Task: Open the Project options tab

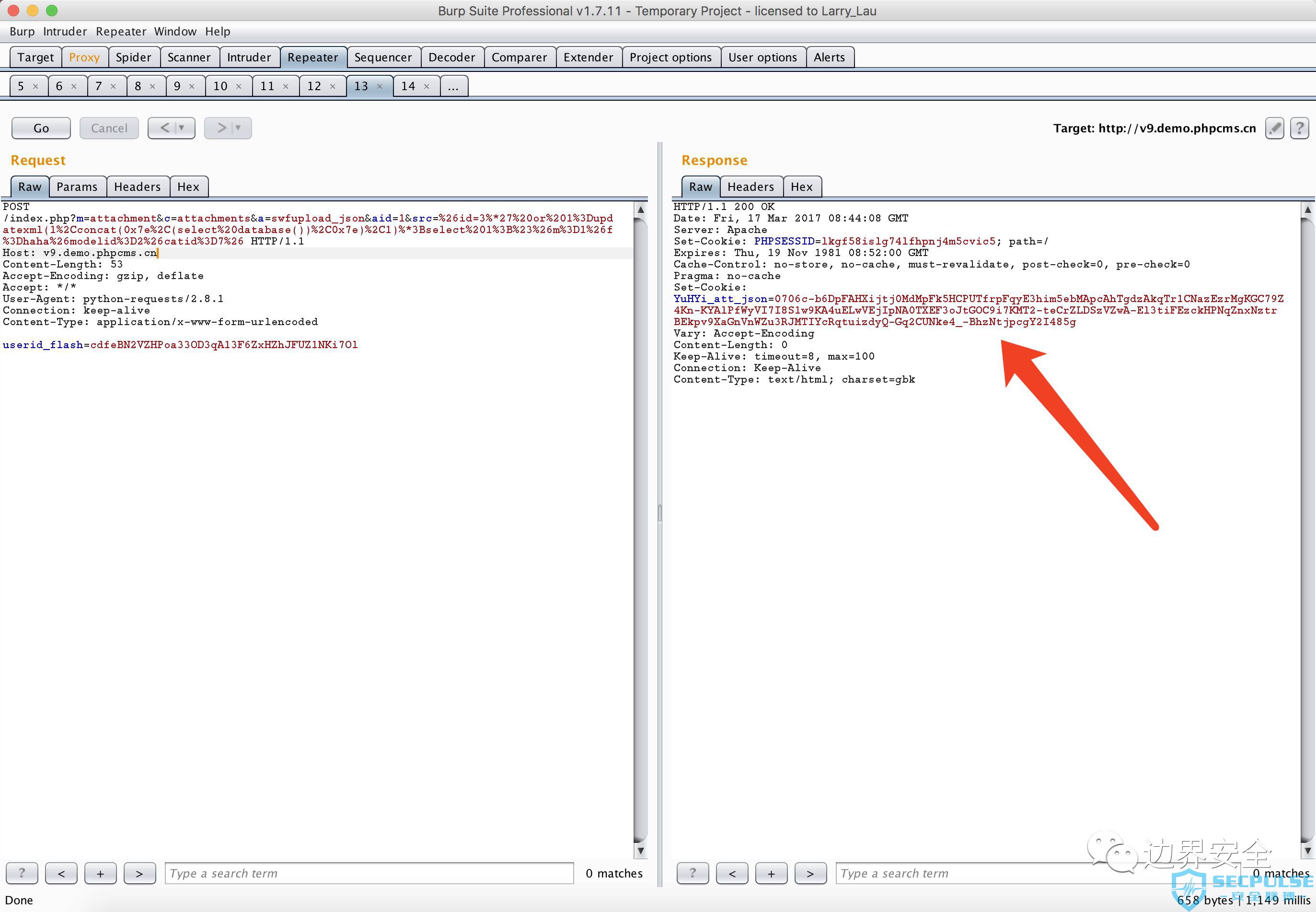Action: 670,57
